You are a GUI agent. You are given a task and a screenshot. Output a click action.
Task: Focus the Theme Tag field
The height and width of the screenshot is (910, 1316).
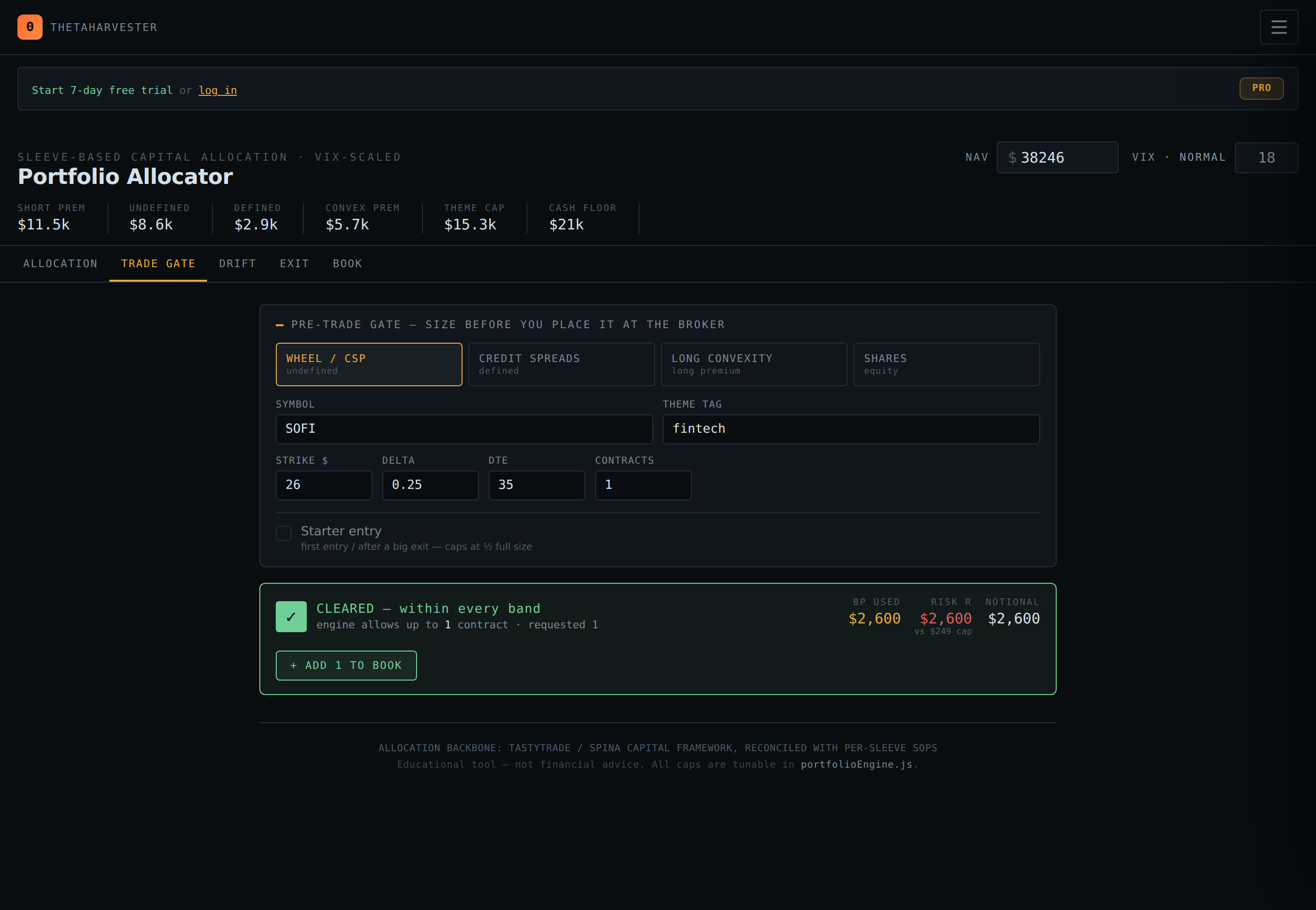[x=851, y=429]
